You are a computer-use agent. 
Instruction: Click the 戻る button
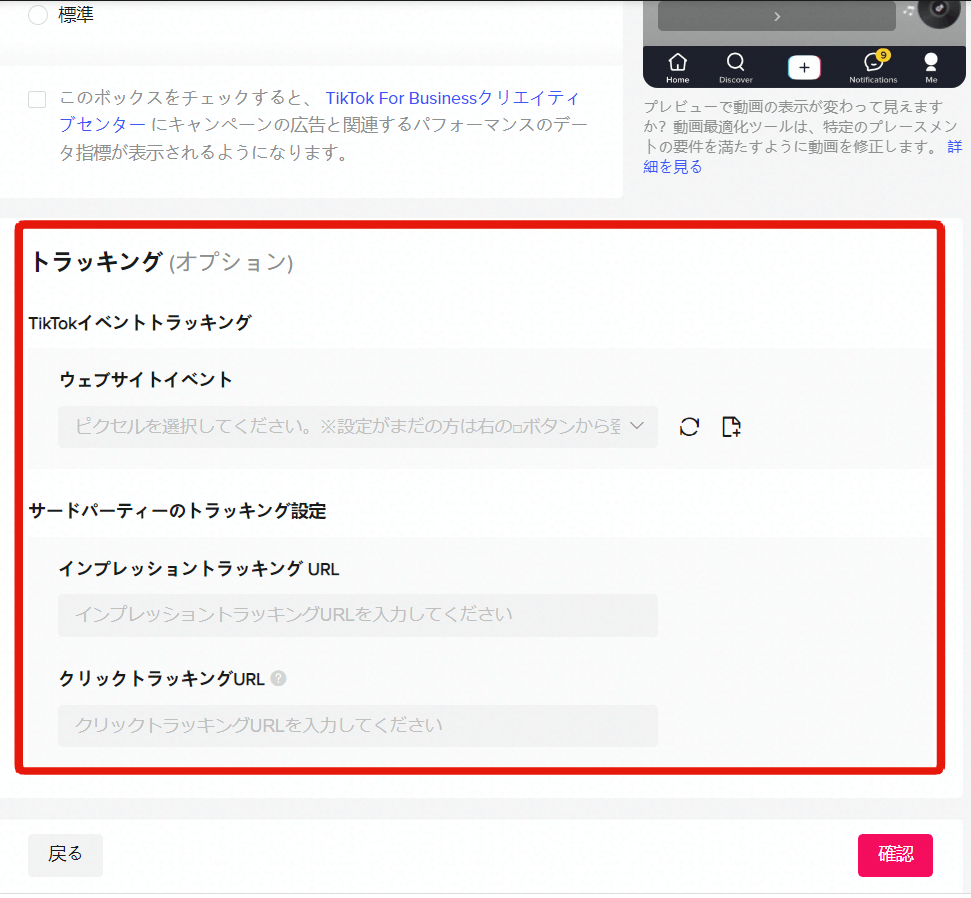[66, 855]
